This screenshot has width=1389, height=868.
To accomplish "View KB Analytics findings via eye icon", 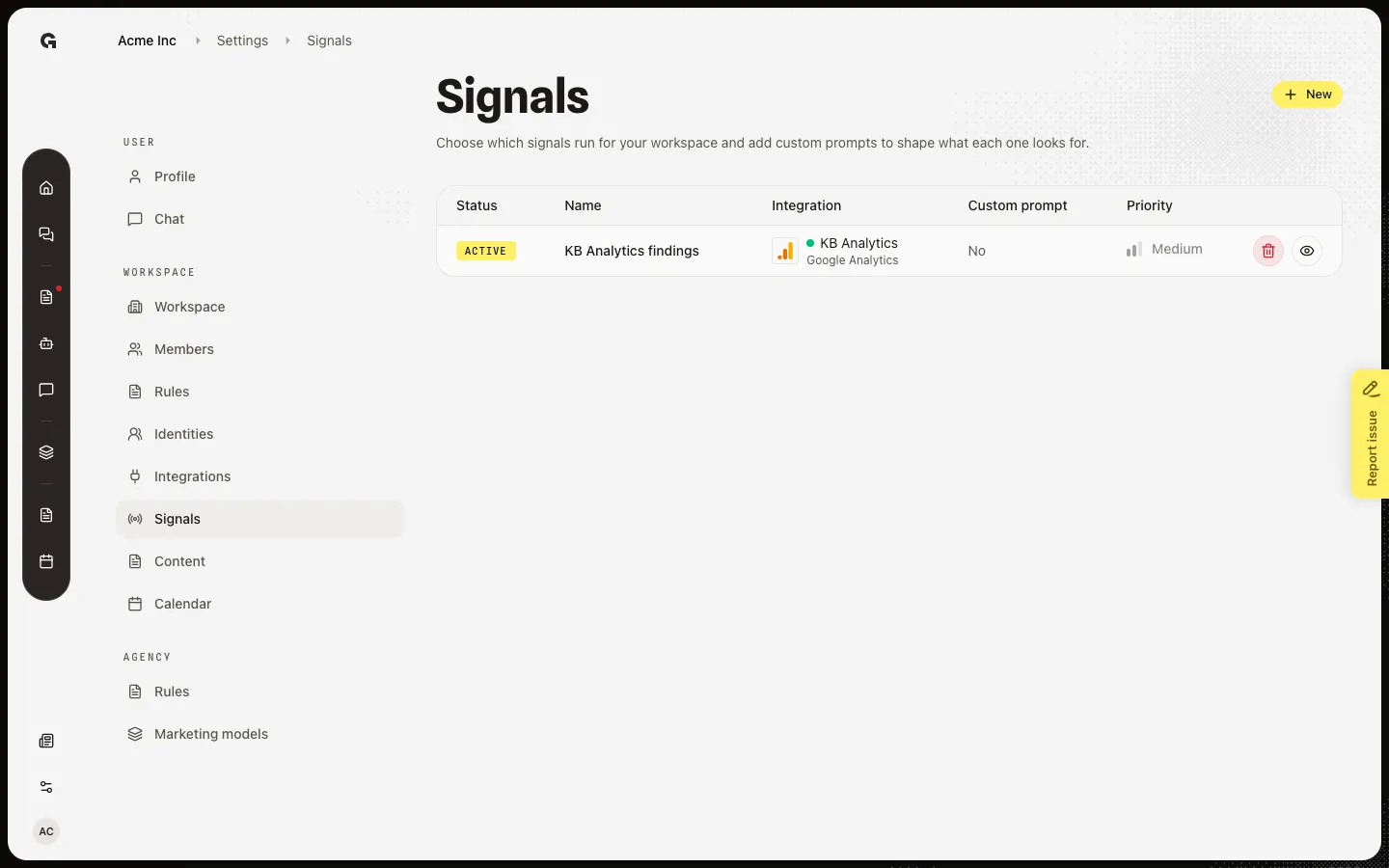I will tap(1307, 251).
